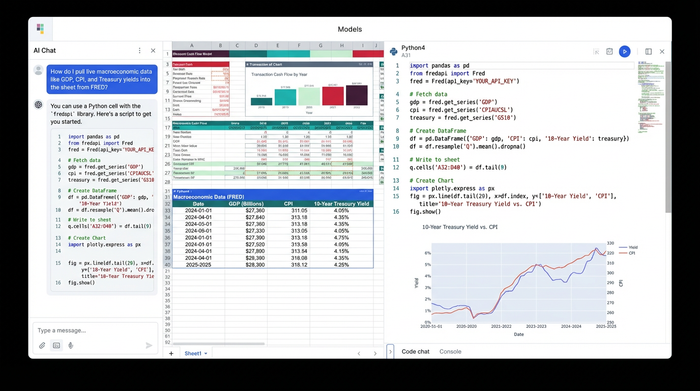
Task: Click the spreadsheet horizontal scrollbar
Action: click(x=219, y=344)
